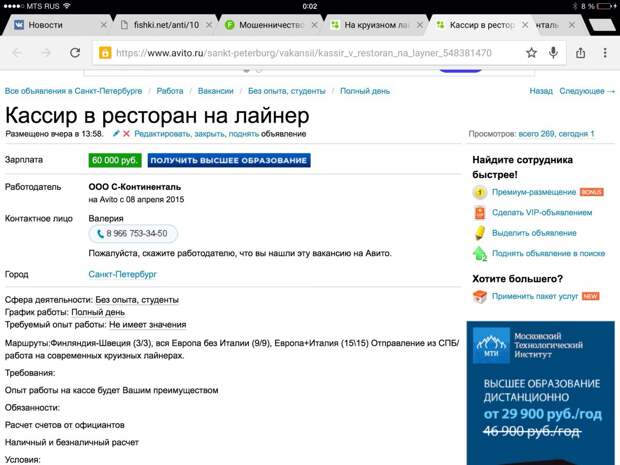
Task: Select the Кассир в ресторан tab
Action: click(482, 25)
